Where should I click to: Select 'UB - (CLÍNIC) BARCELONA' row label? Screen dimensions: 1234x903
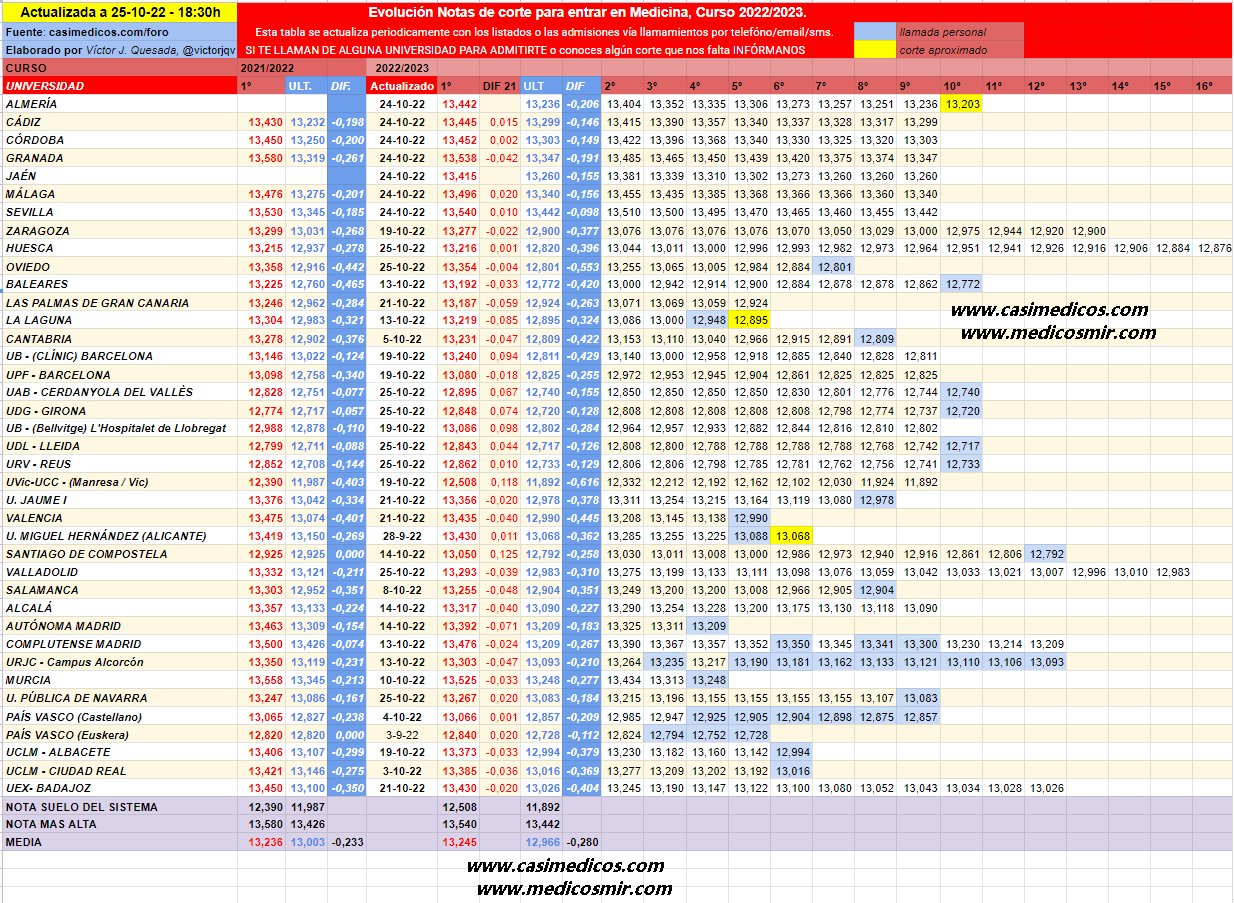(119, 356)
